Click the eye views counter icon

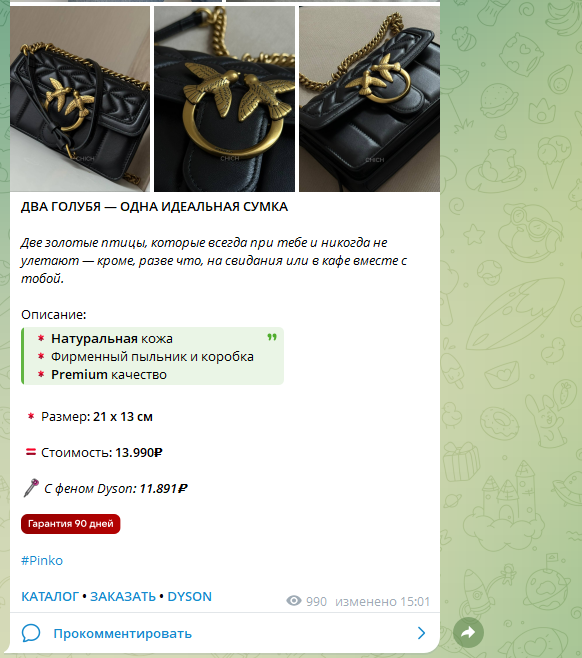(x=294, y=601)
